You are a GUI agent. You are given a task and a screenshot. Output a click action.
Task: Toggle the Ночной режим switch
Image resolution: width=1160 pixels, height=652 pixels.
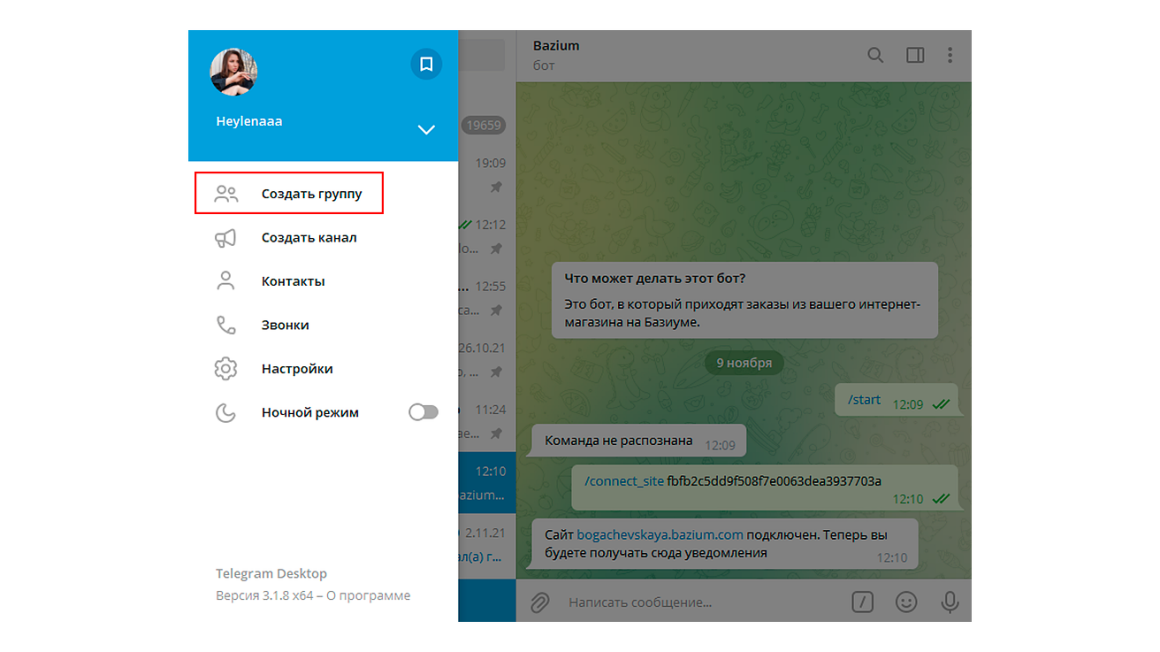click(423, 412)
